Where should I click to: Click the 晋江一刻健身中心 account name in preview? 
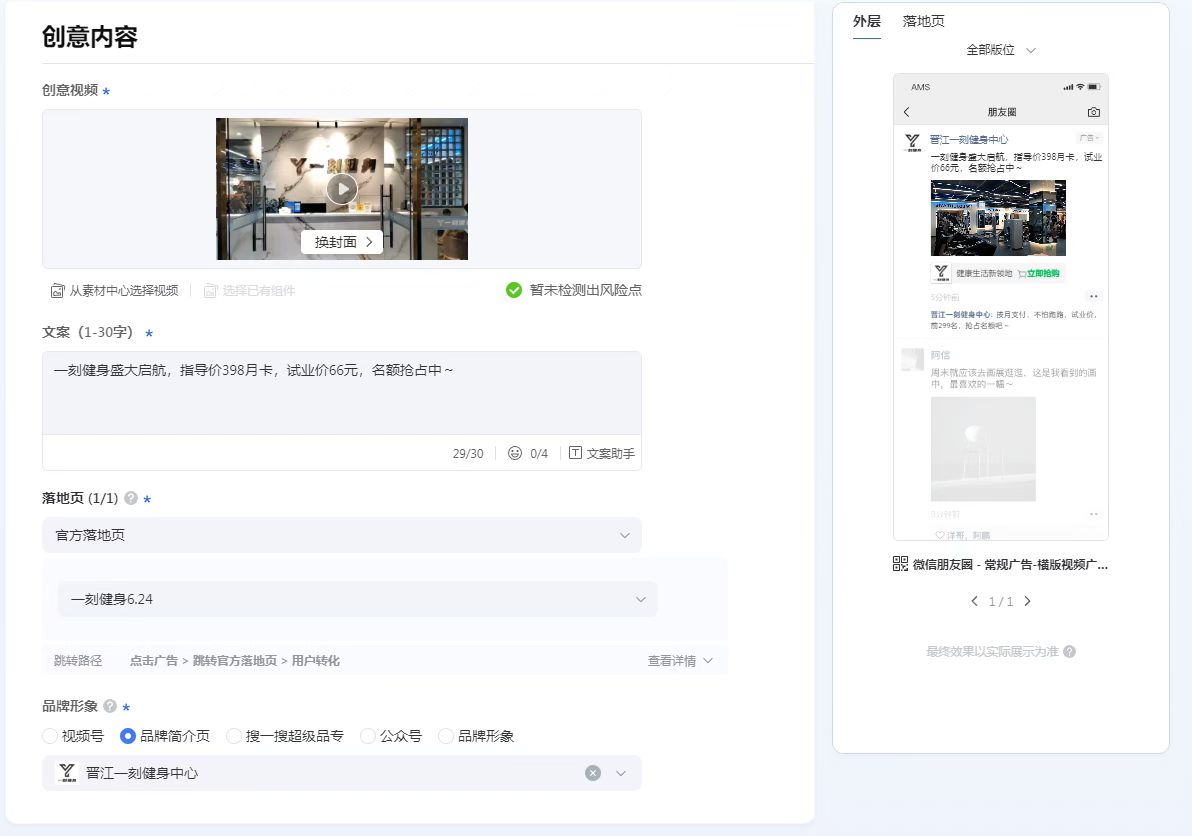968,139
